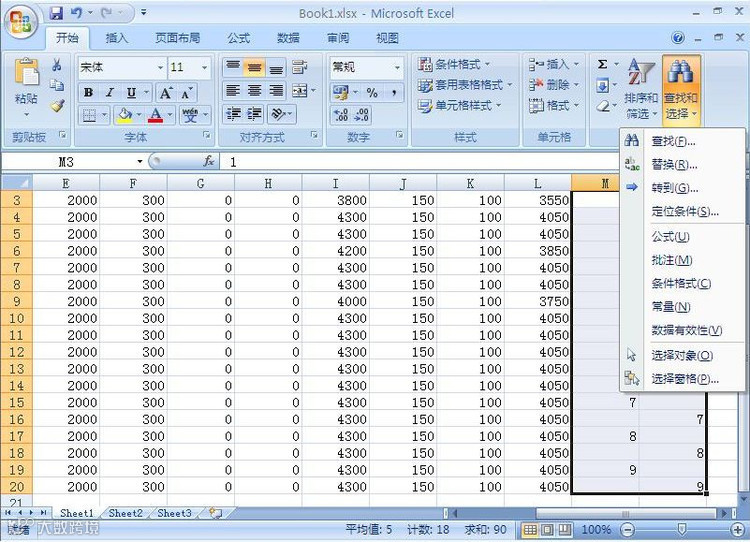Toggle underline formatting
Viewport: 750px width, 542px height.
click(131, 92)
